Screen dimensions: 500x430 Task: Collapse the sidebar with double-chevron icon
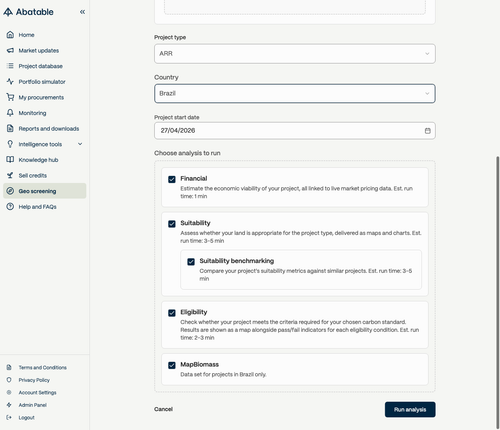pyautogui.click(x=82, y=12)
